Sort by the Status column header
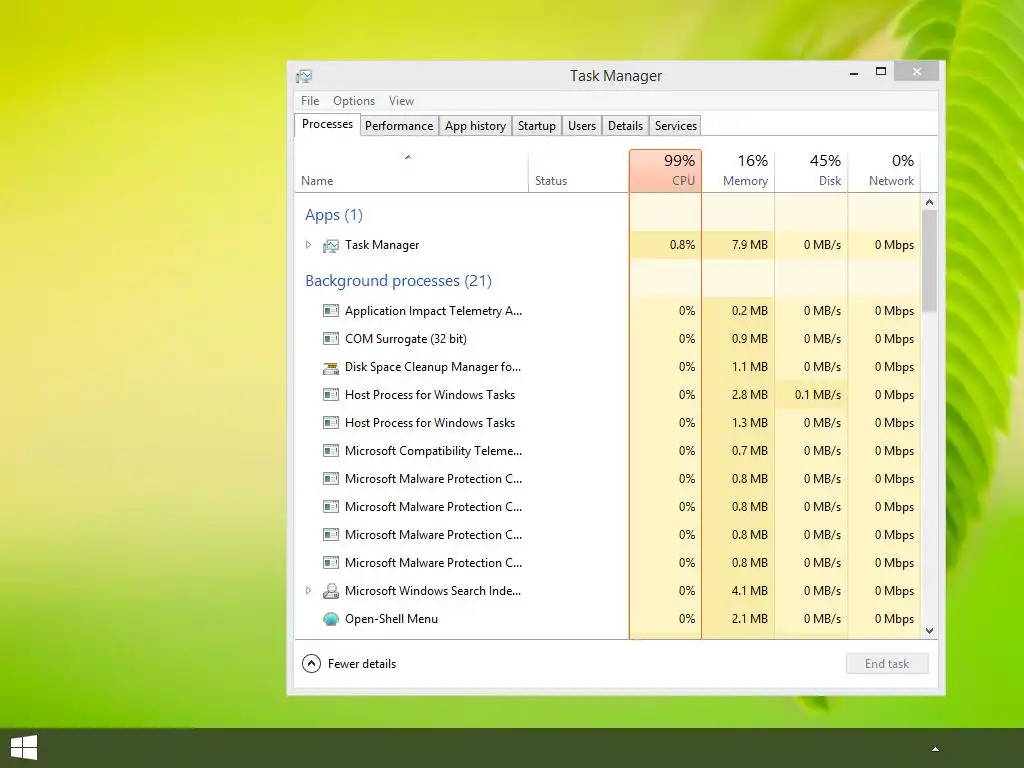The height and width of the screenshot is (768, 1024). (578, 171)
